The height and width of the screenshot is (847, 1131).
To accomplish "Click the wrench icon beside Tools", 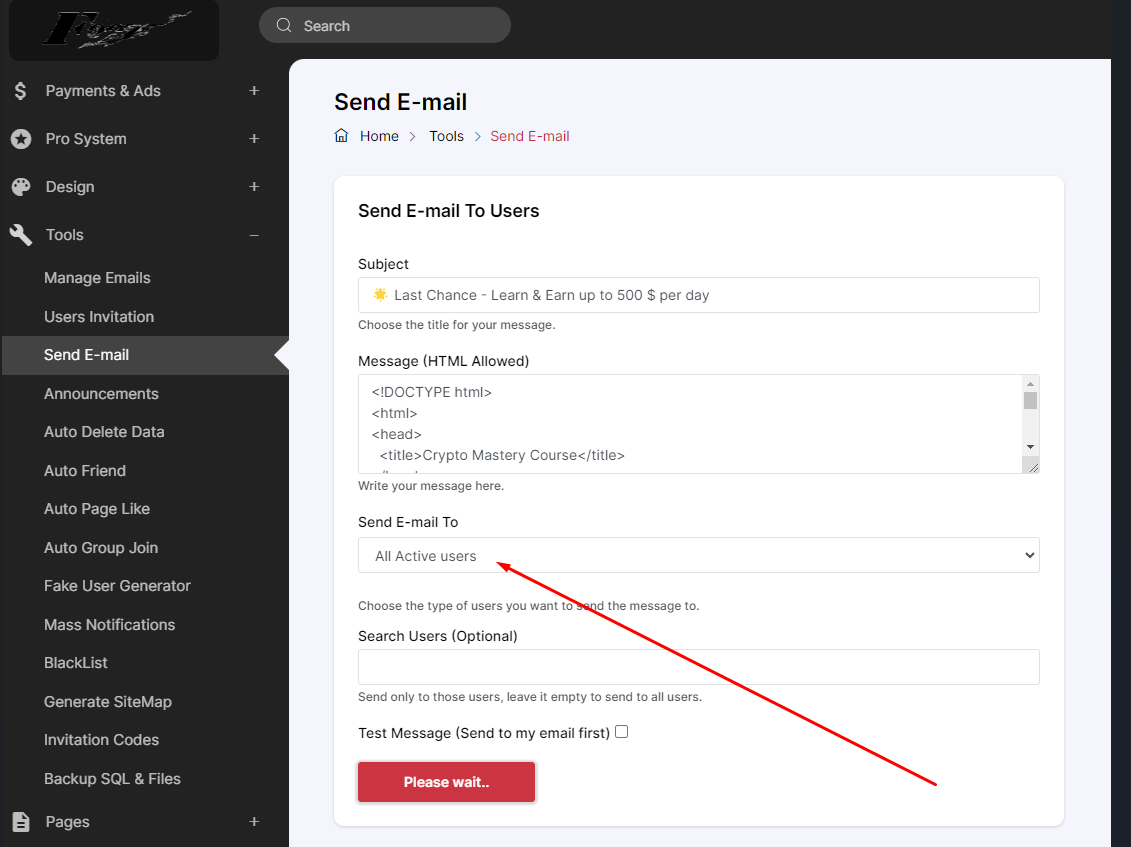I will coord(21,234).
